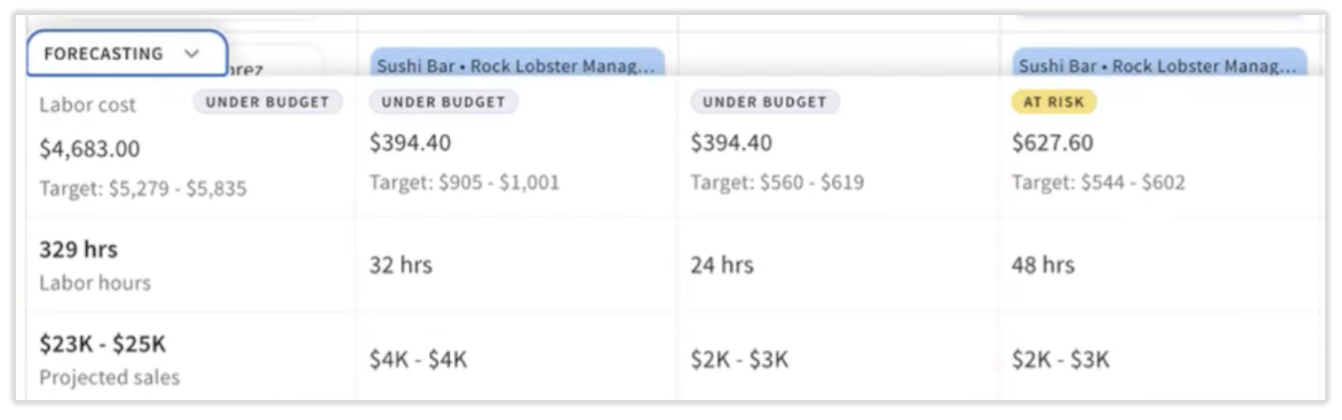
Task: Select the $4,683.00 total labor cost
Action: (x=90, y=149)
